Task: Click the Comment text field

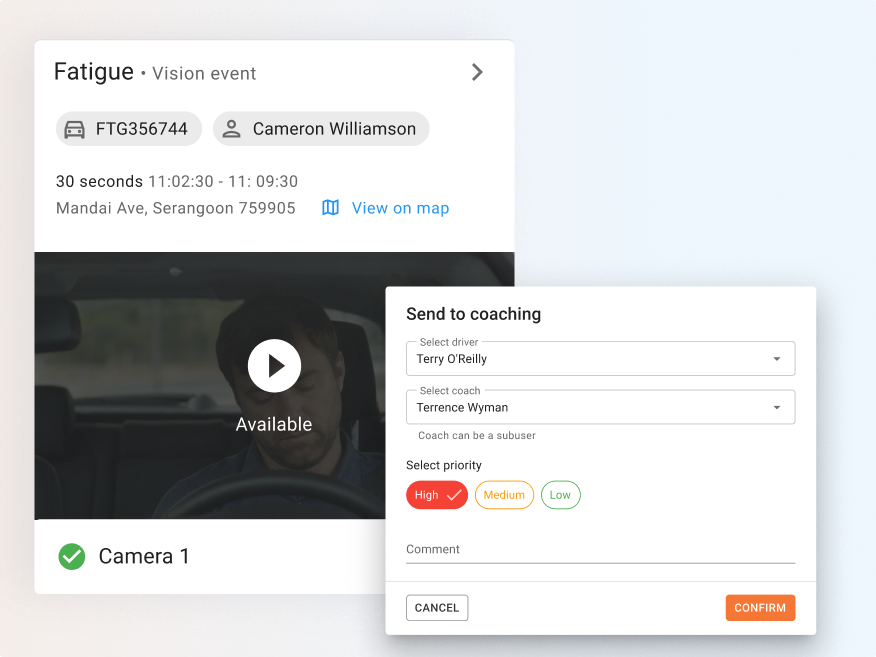Action: point(600,550)
